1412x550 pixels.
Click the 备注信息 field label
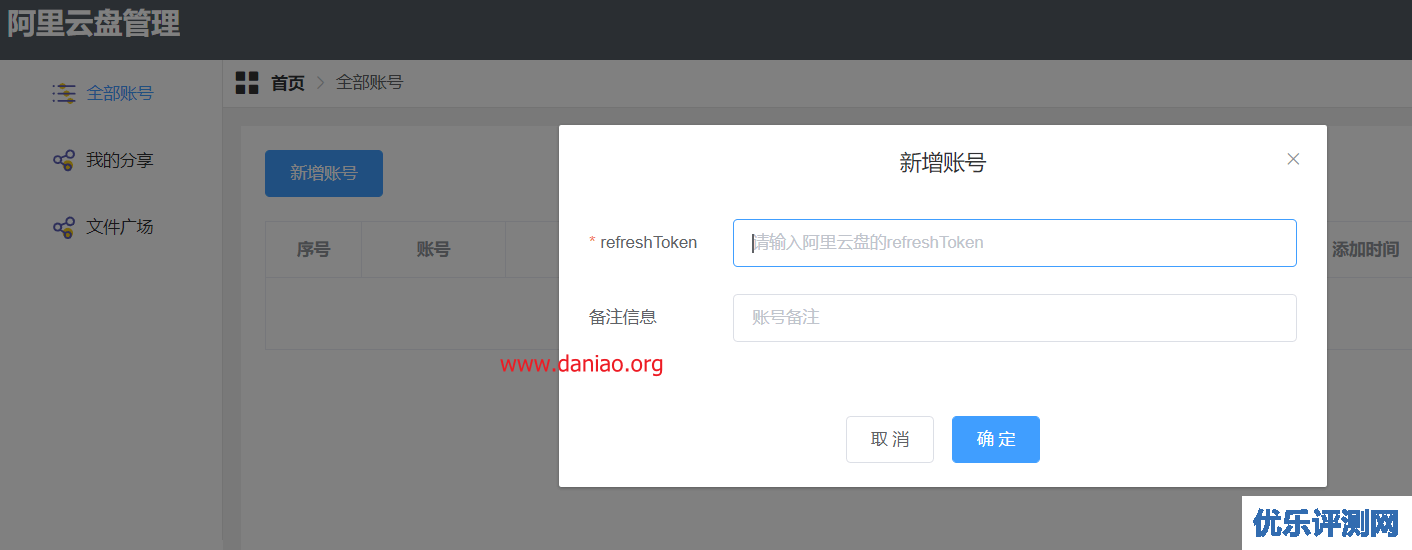coord(623,317)
